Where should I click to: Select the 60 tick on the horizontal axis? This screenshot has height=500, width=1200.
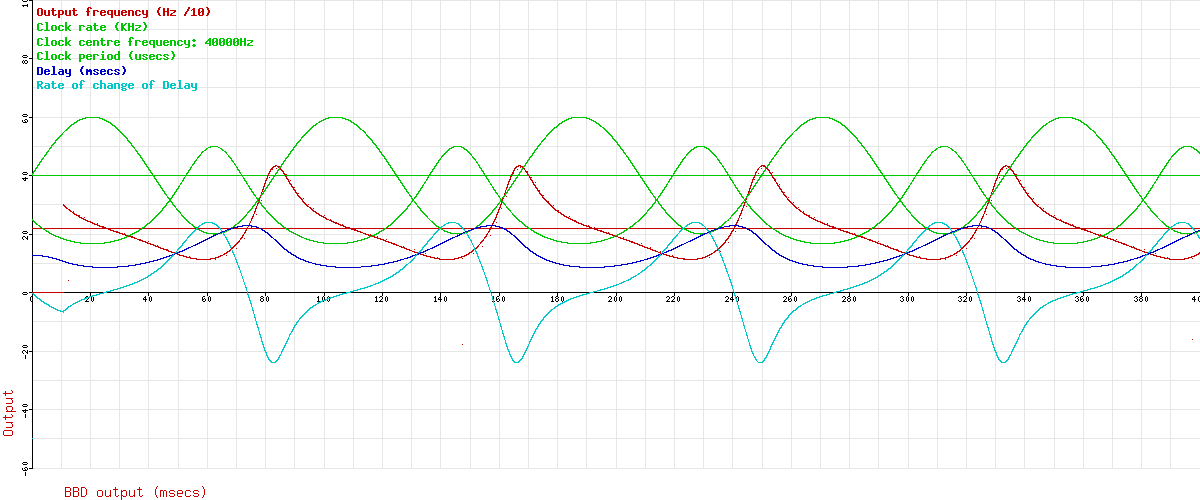207,299
